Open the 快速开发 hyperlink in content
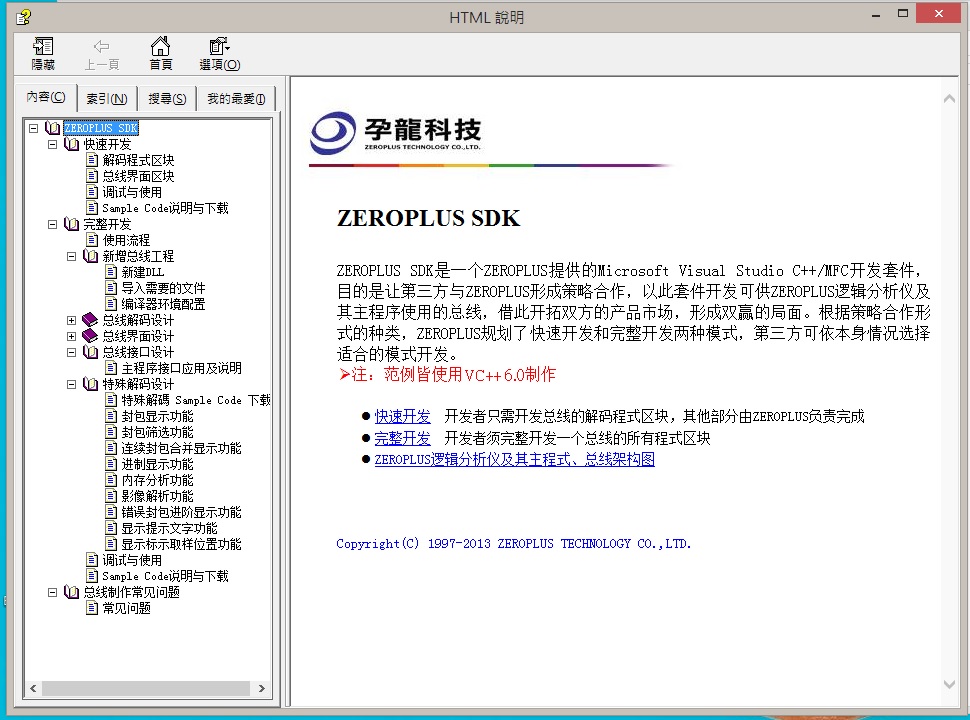Viewport: 970px width, 720px height. (402, 416)
